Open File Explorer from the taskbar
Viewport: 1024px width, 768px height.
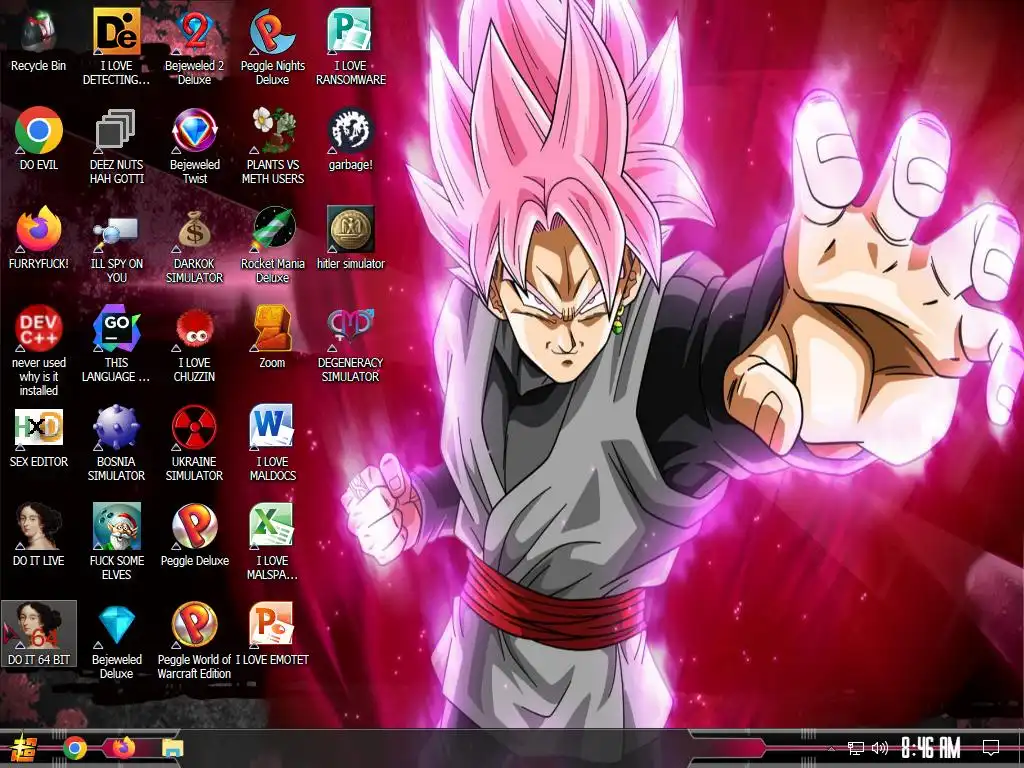point(172,748)
